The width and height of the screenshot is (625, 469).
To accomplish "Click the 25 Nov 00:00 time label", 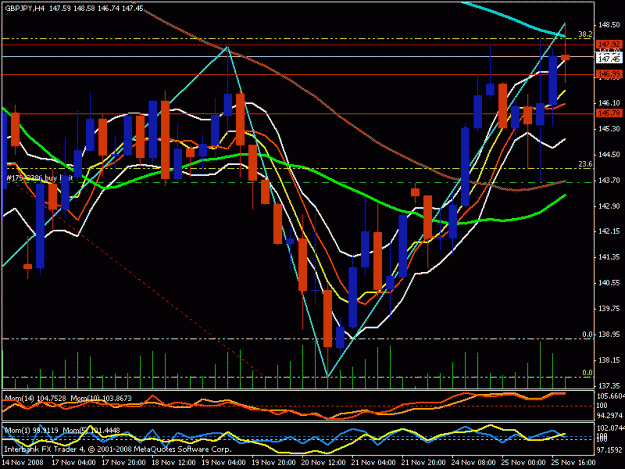I will pos(523,463).
